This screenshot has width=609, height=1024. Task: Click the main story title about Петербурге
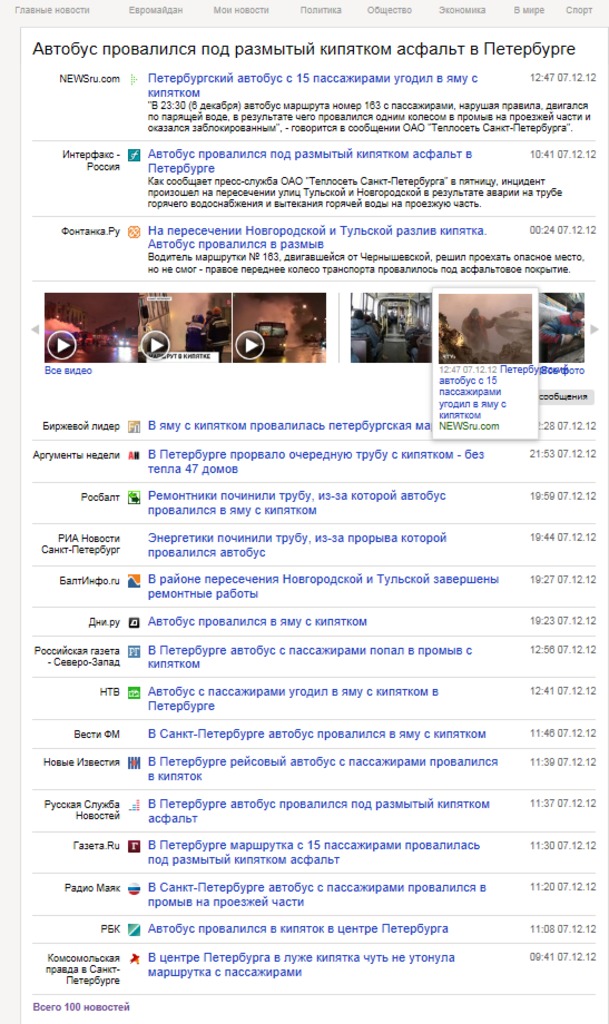click(304, 49)
